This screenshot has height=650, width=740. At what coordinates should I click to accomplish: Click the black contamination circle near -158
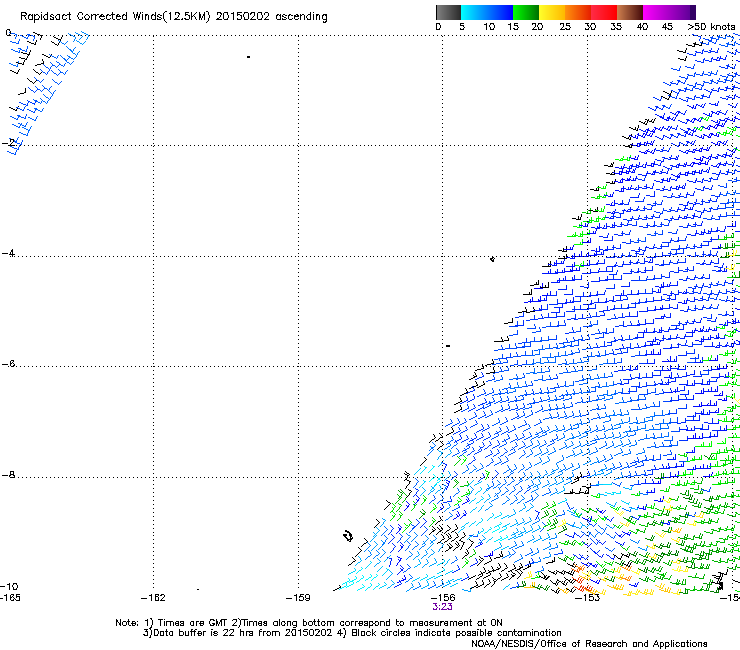348,536
